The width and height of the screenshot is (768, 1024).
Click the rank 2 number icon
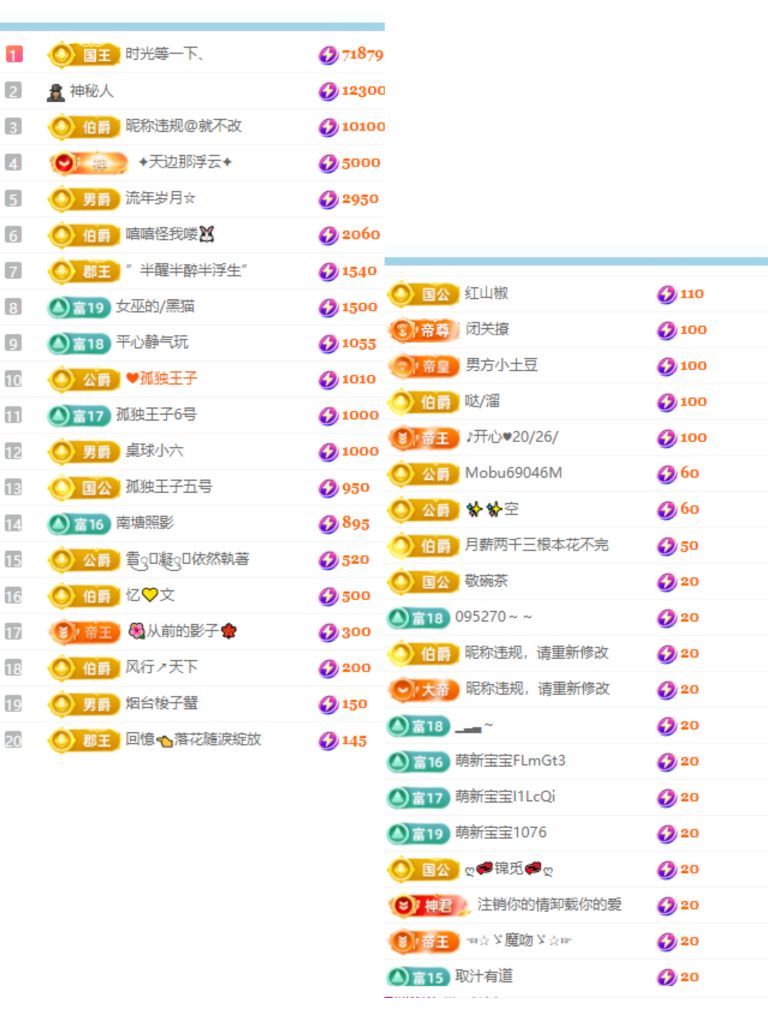pos(13,90)
